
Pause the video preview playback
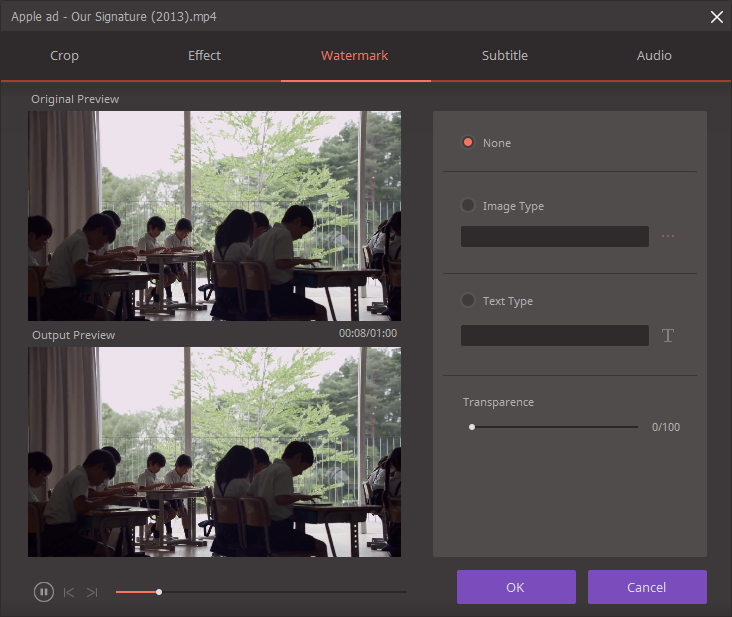pyautogui.click(x=43, y=592)
